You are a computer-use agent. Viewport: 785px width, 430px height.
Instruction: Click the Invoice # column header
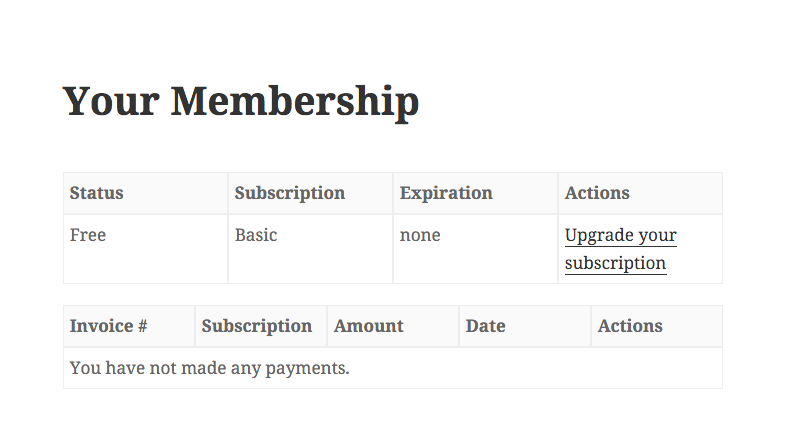tap(109, 326)
